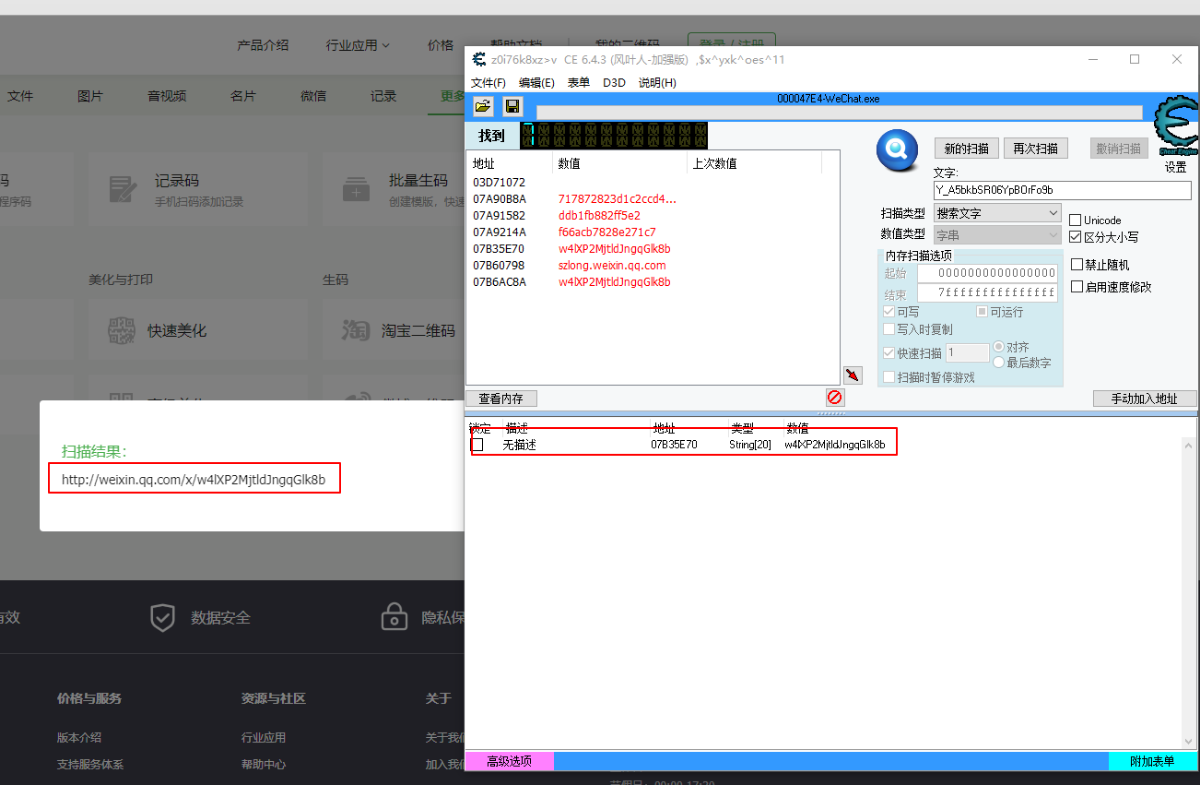Select the 最后数字 last digits radio button
Screen dimensions: 1200x785
click(x=998, y=362)
